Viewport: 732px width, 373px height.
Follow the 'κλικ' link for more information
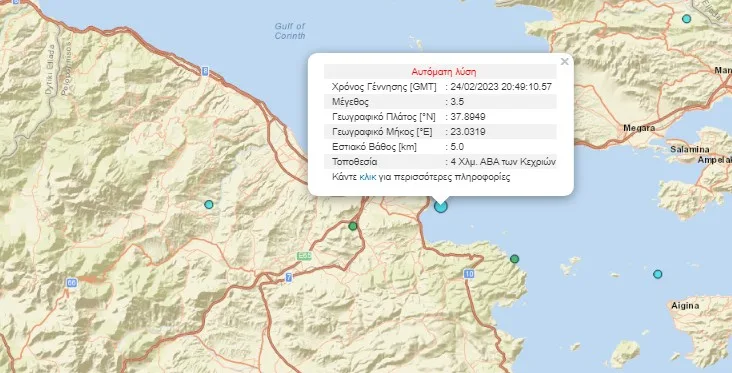click(x=367, y=177)
